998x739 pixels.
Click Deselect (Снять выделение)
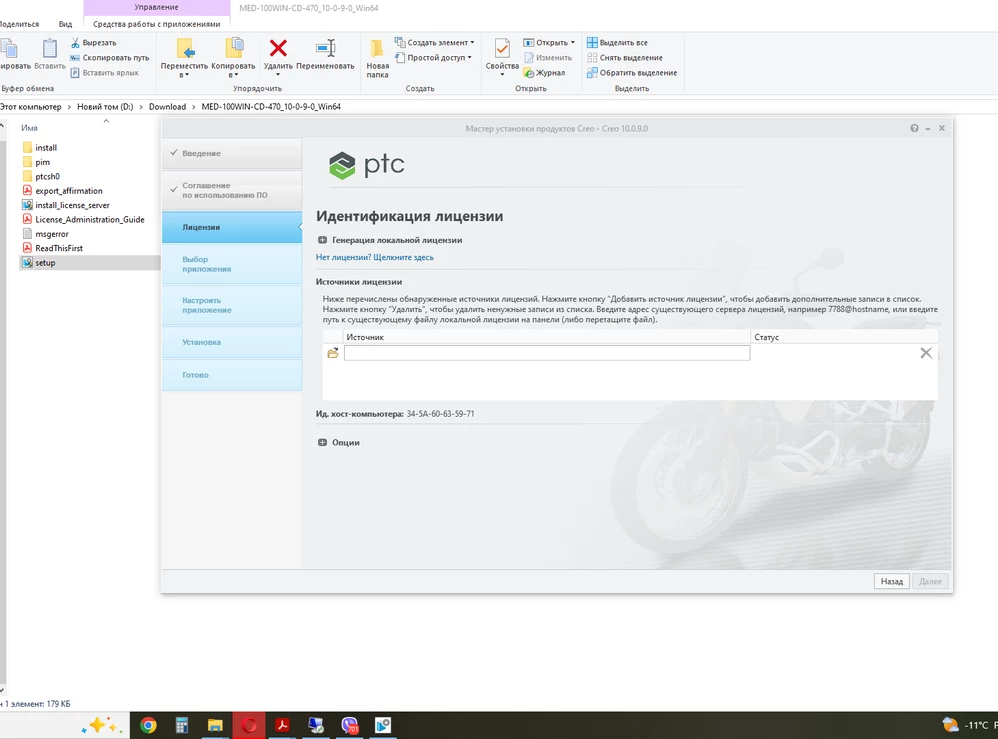point(625,57)
